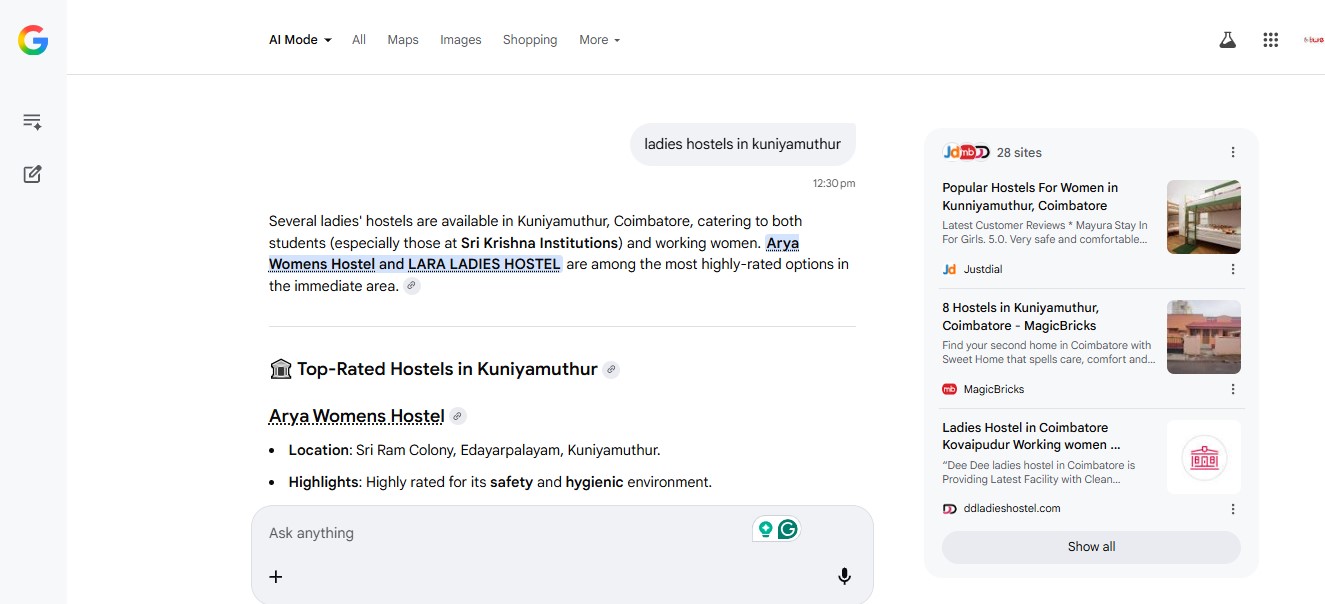Screen dimensions: 1325x604
Task: Click the Show all sources button
Action: tap(1091, 547)
